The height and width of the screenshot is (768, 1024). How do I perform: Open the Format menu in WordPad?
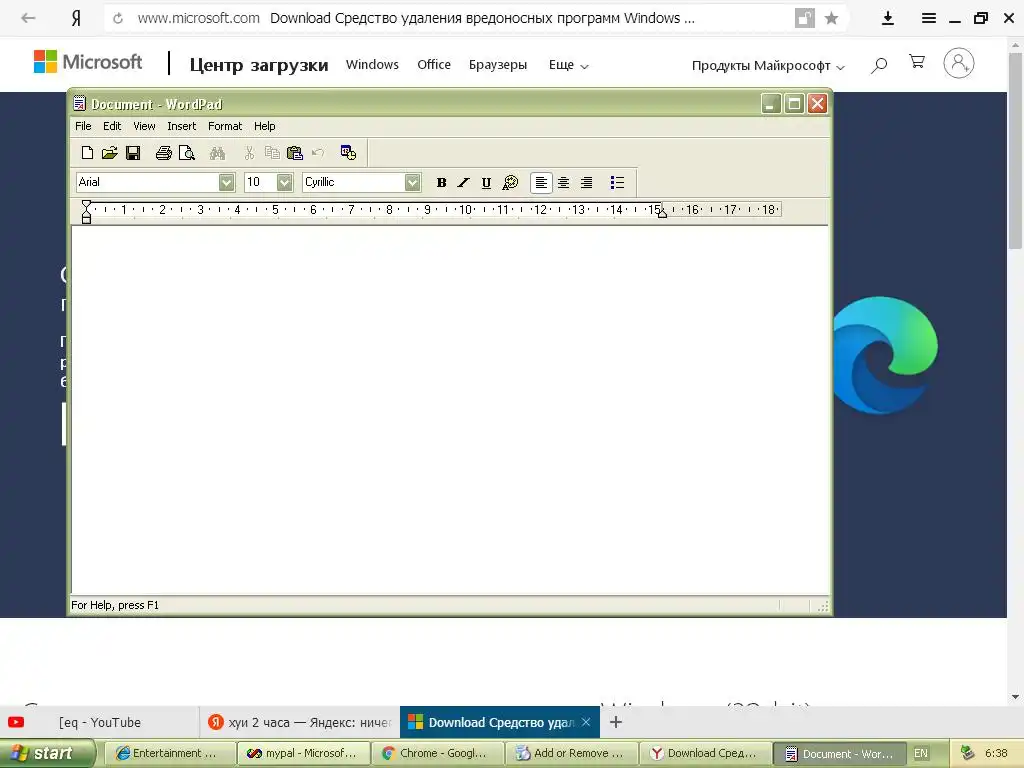tap(225, 126)
